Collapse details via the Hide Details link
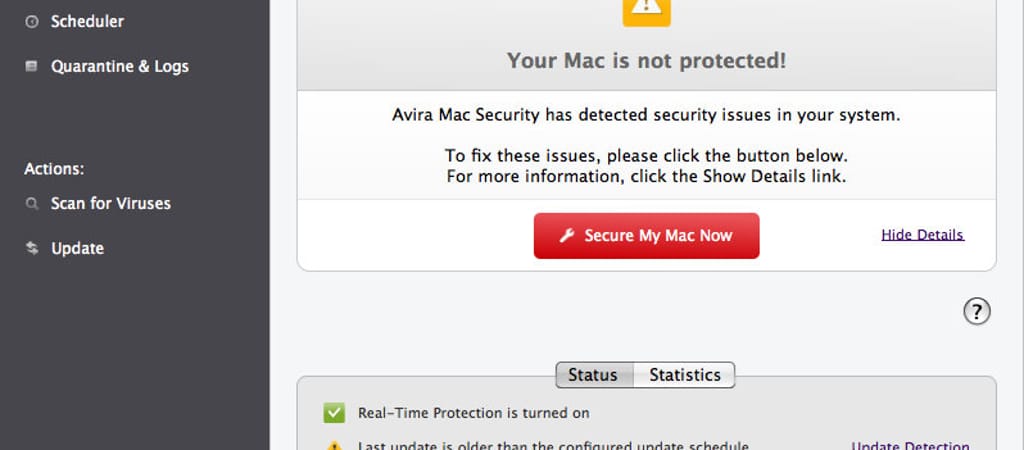Image resolution: width=1024 pixels, height=450 pixels. point(922,235)
